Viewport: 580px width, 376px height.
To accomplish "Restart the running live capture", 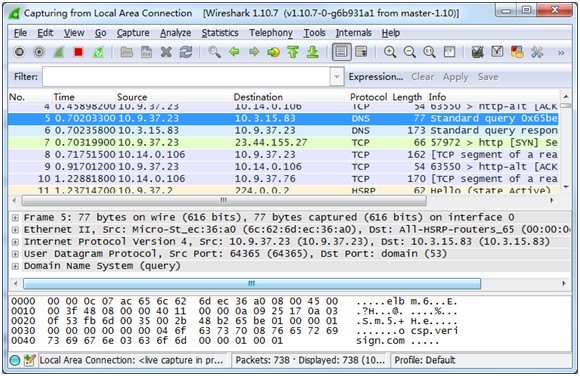I will [x=98, y=52].
